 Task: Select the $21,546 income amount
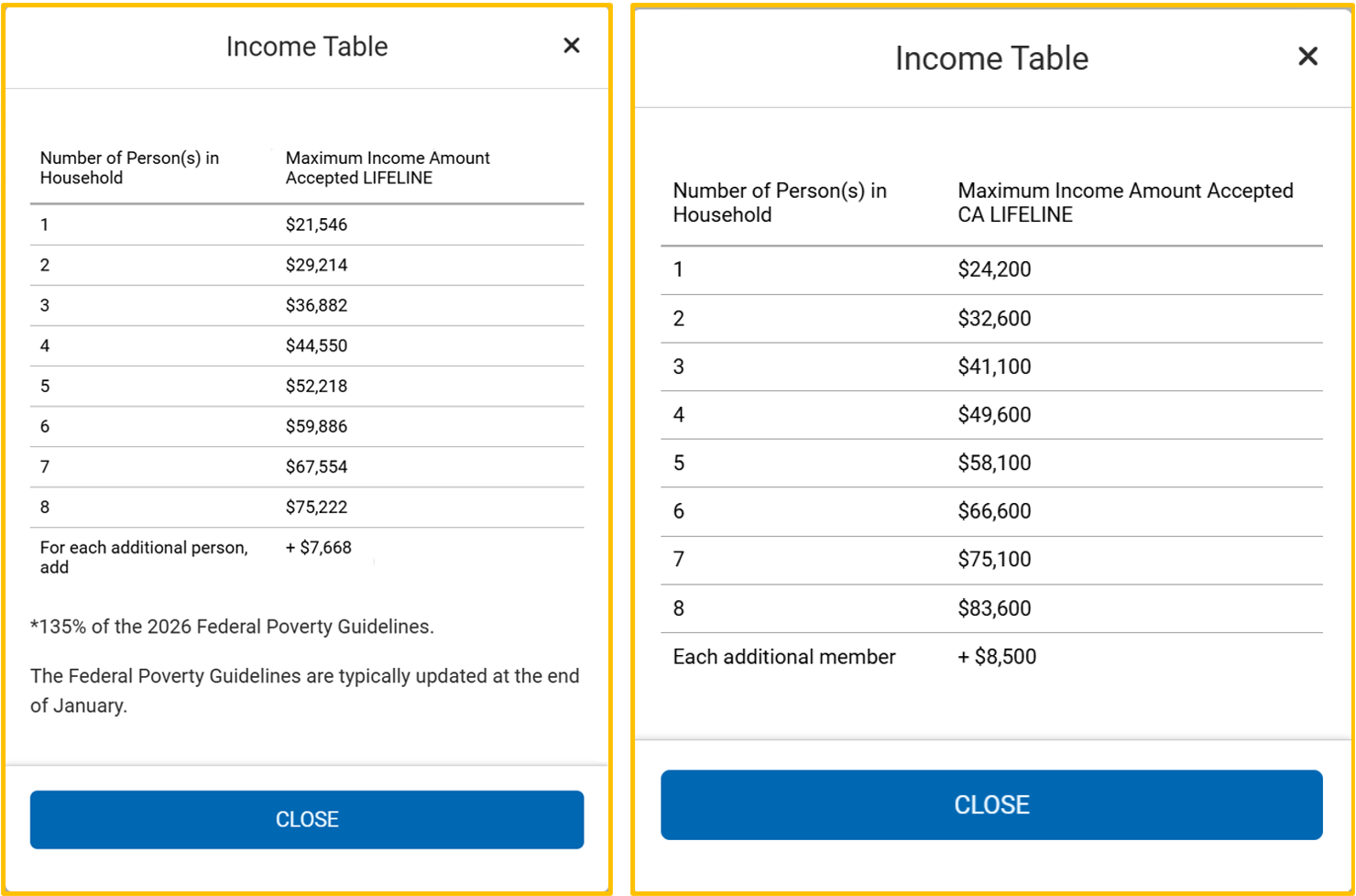coord(316,224)
